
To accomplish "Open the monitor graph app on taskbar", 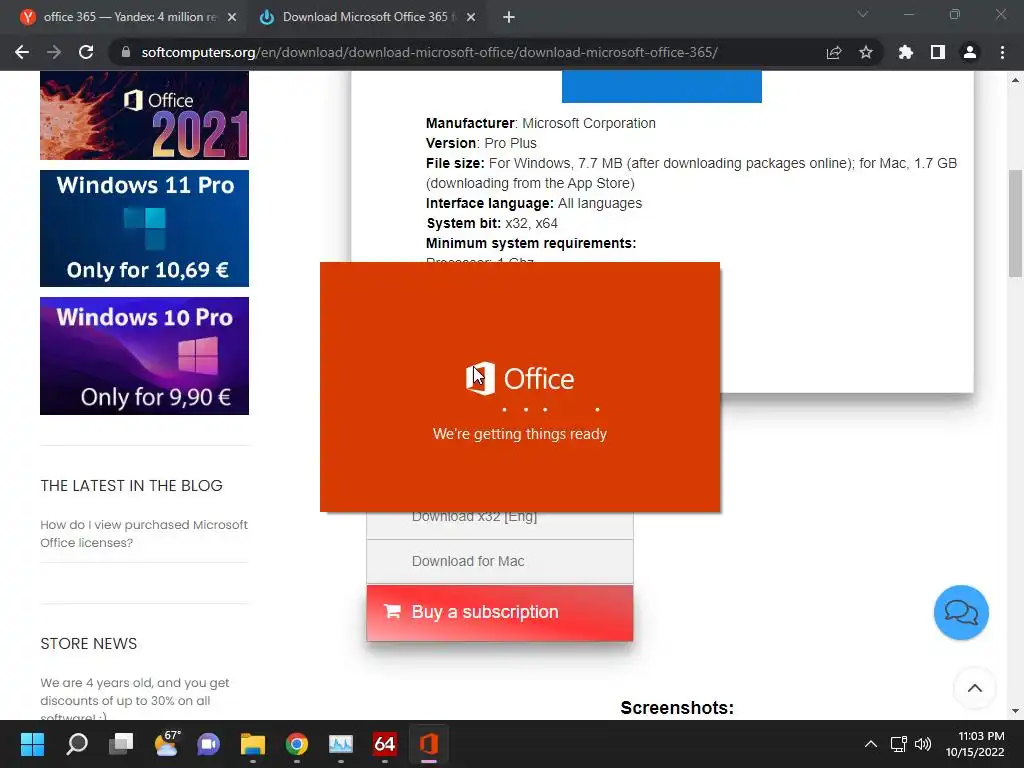I will point(341,744).
